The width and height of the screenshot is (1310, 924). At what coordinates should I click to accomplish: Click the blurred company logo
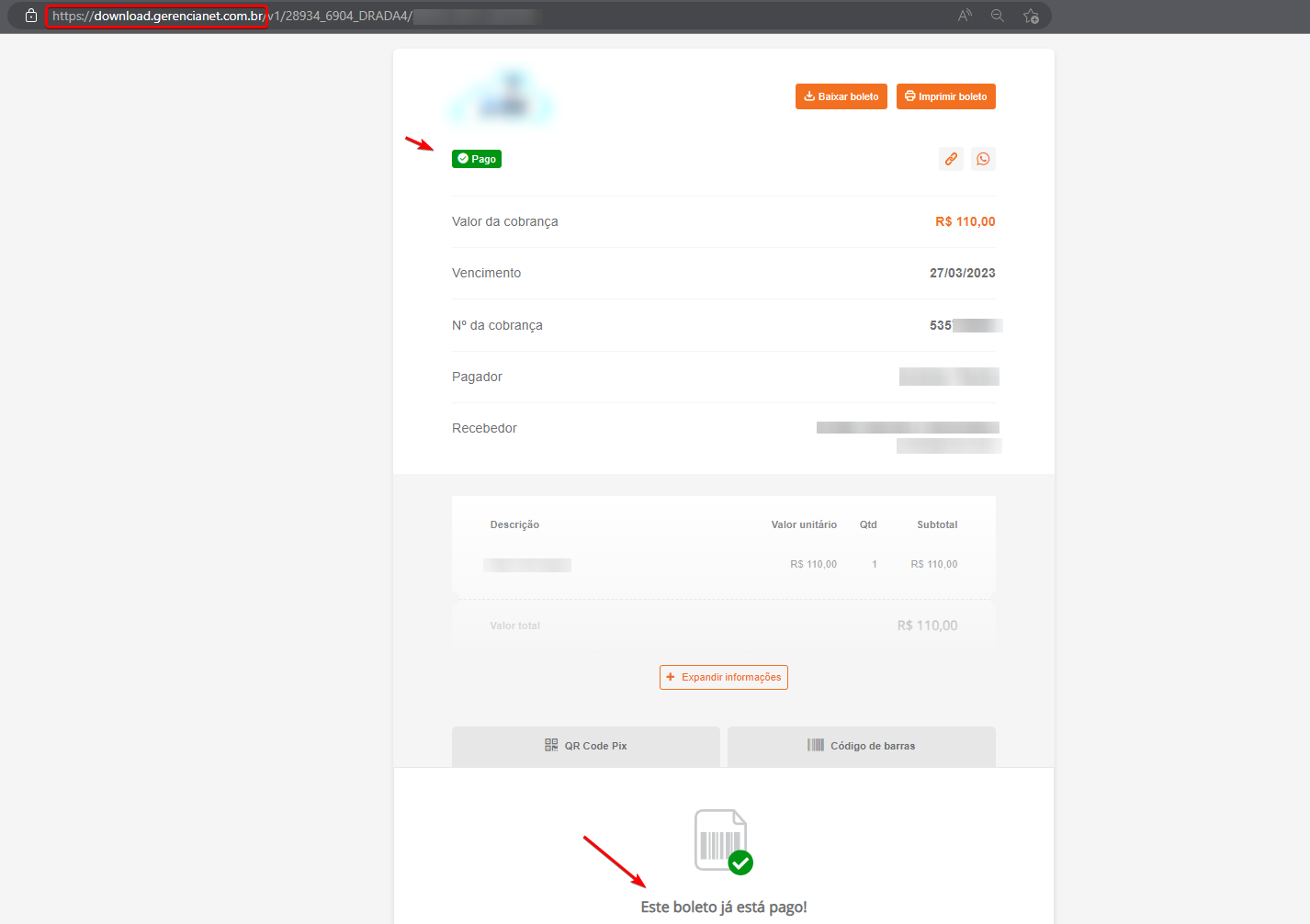pyautogui.click(x=503, y=98)
